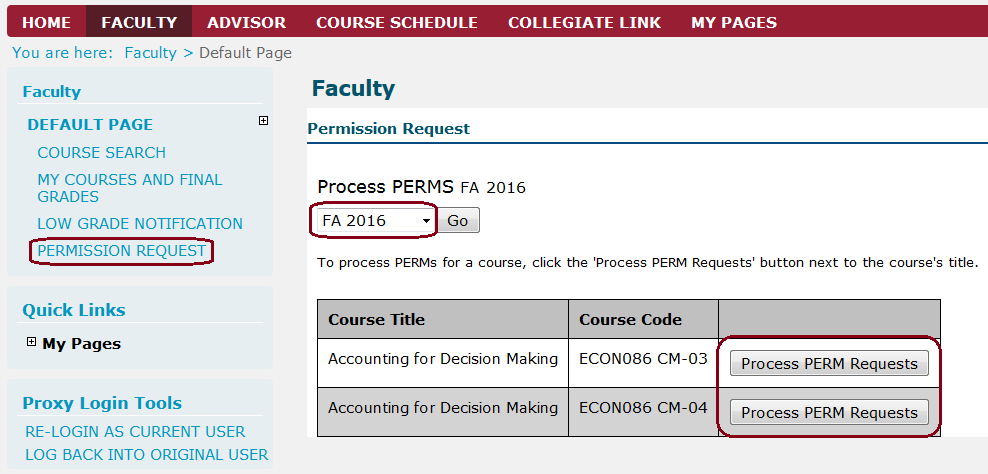This screenshot has width=988, height=474.
Task: Select the Permission Request sidebar link
Action: (x=122, y=251)
